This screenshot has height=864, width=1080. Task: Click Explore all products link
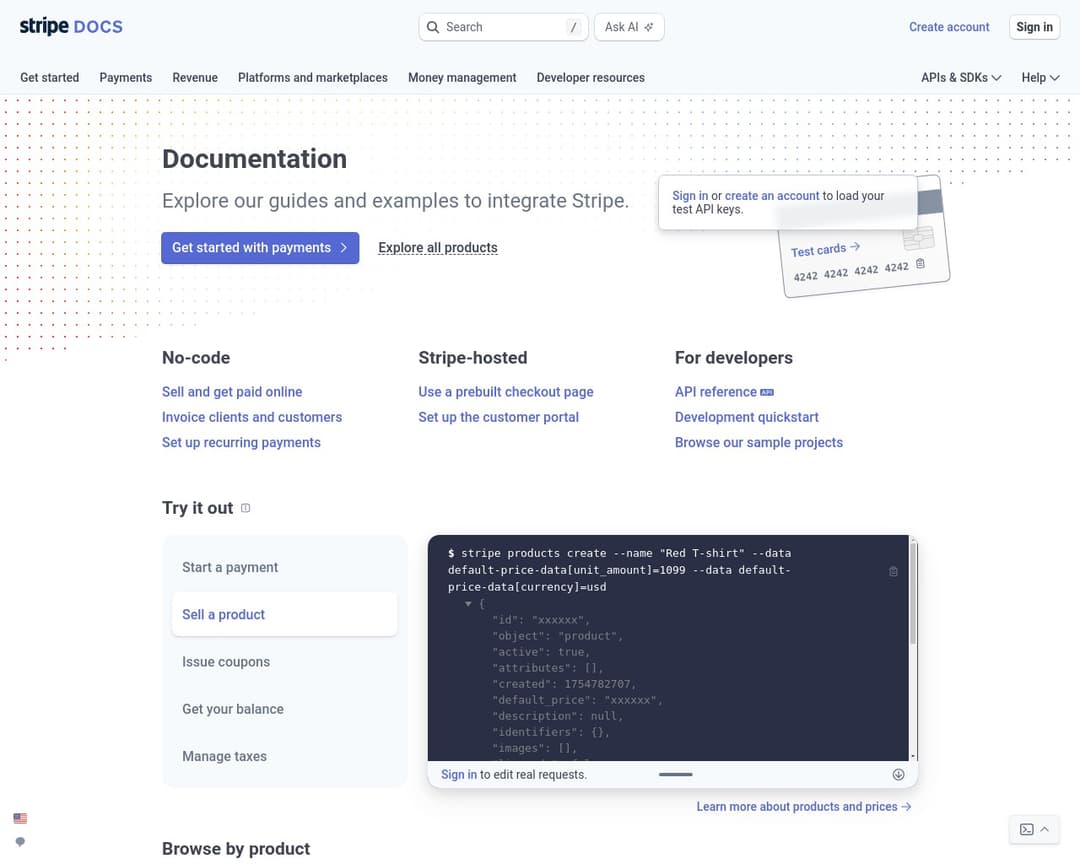437,248
